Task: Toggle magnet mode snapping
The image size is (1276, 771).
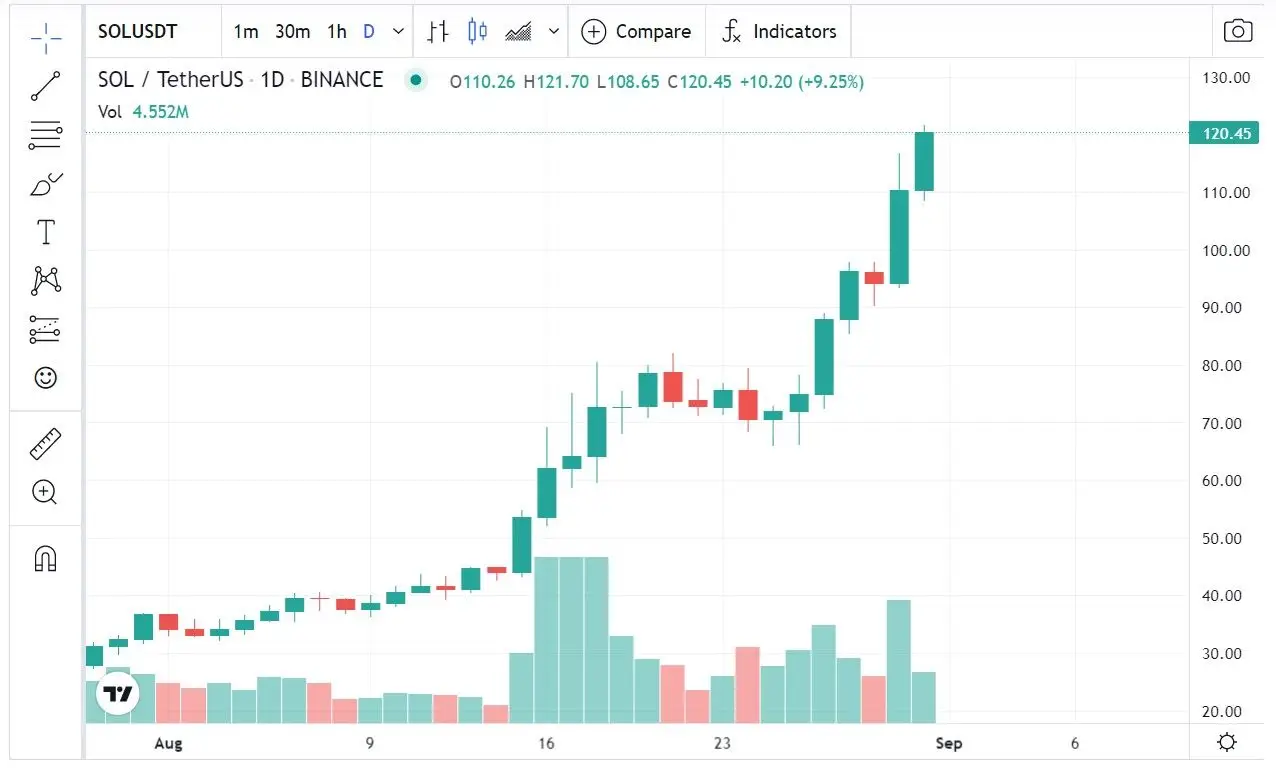Action: 46,558
